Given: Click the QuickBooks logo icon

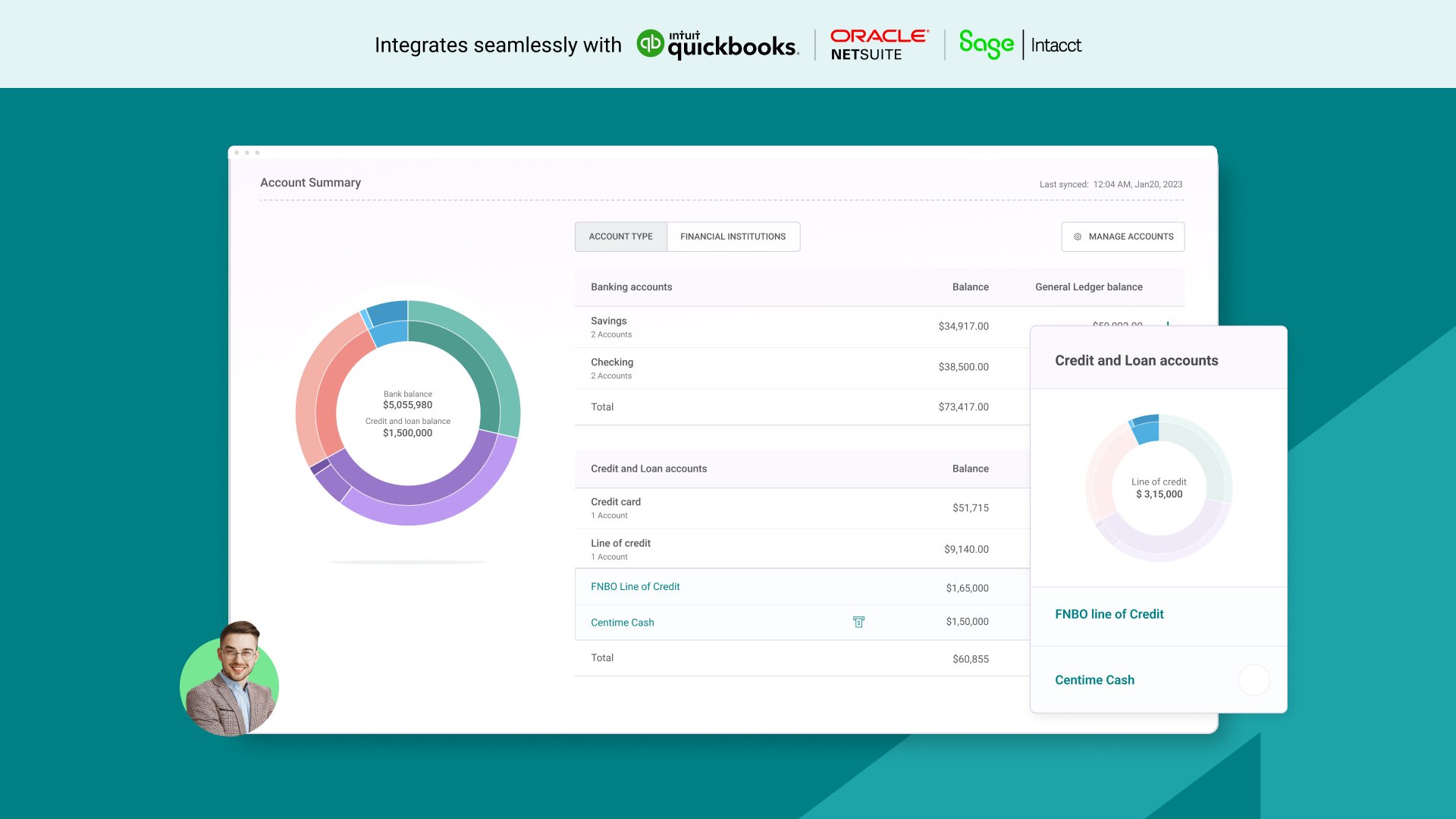Looking at the screenshot, I should click(650, 44).
